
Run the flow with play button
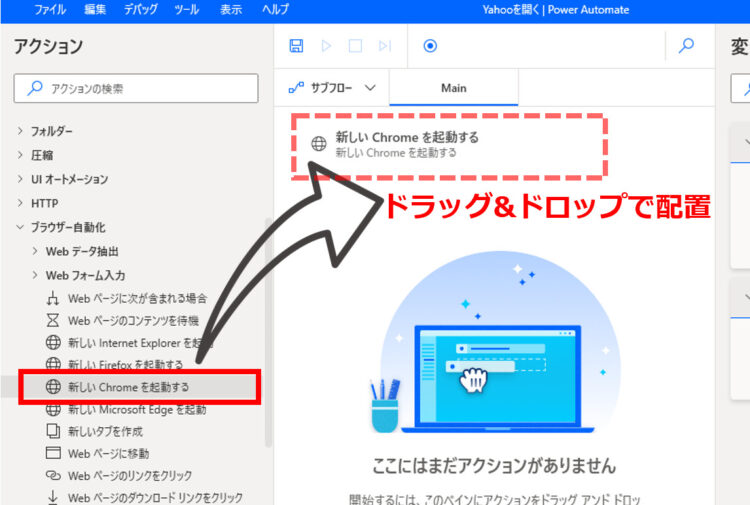(326, 46)
